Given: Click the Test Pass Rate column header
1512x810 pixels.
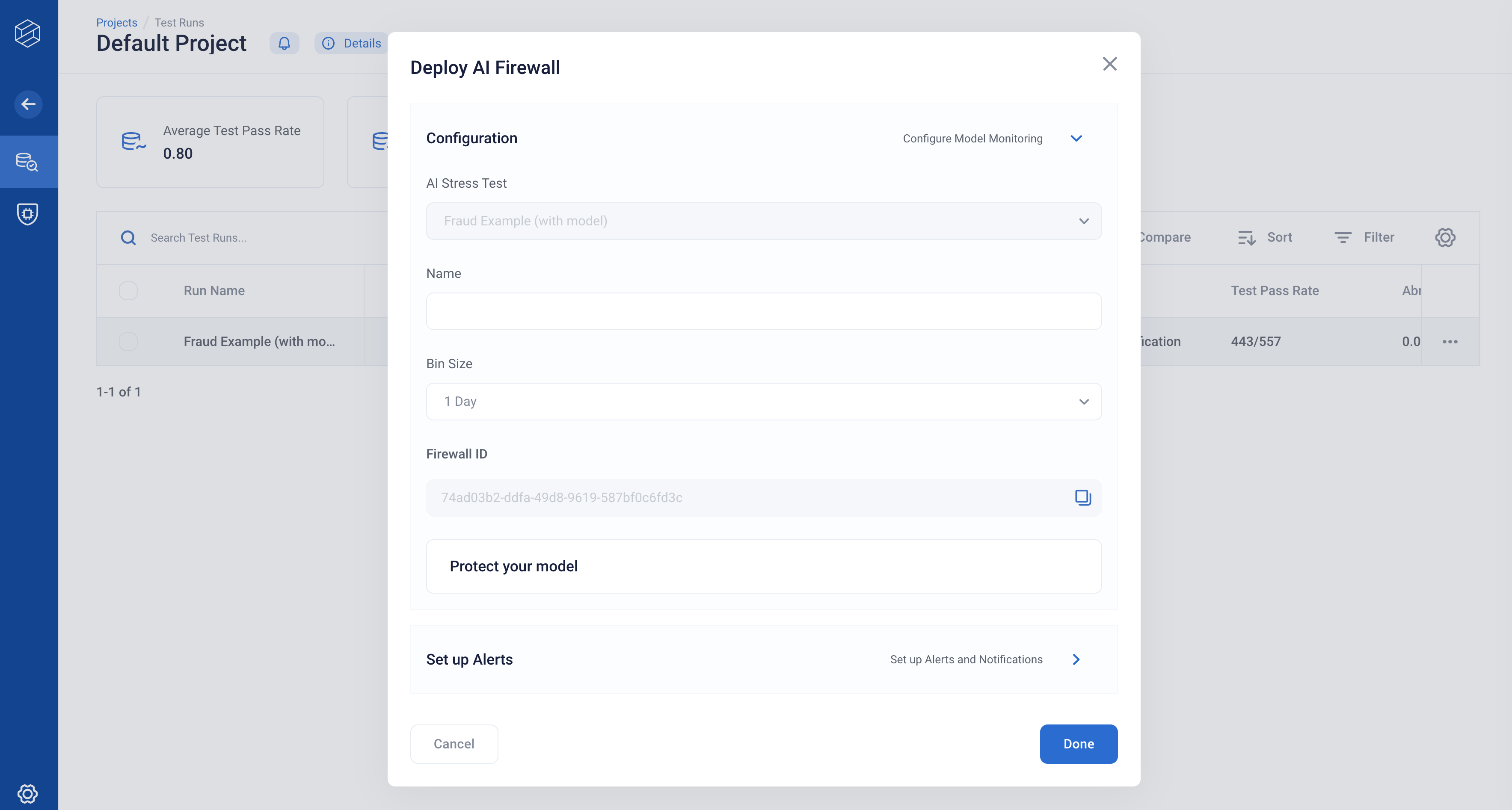Looking at the screenshot, I should (x=1275, y=291).
